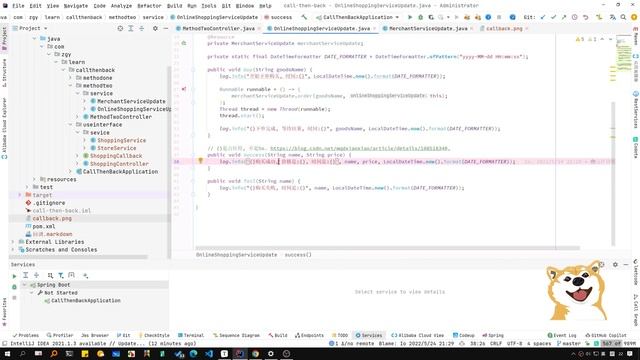
Task: Open Visual Studio Code from taskbar
Action: click(209, 354)
